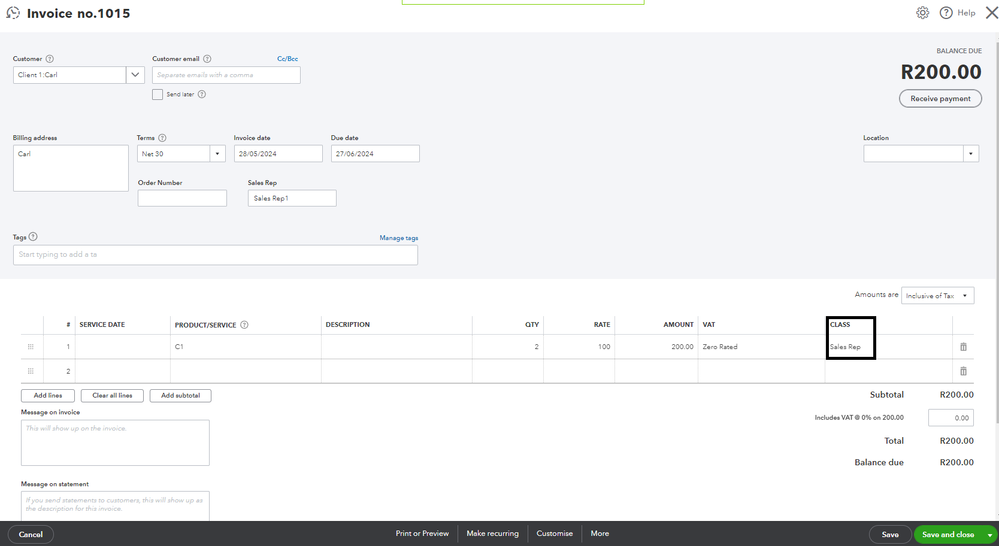Image resolution: width=999 pixels, height=546 pixels.
Task: Click Print or Preview in bottom bar
Action: (422, 533)
